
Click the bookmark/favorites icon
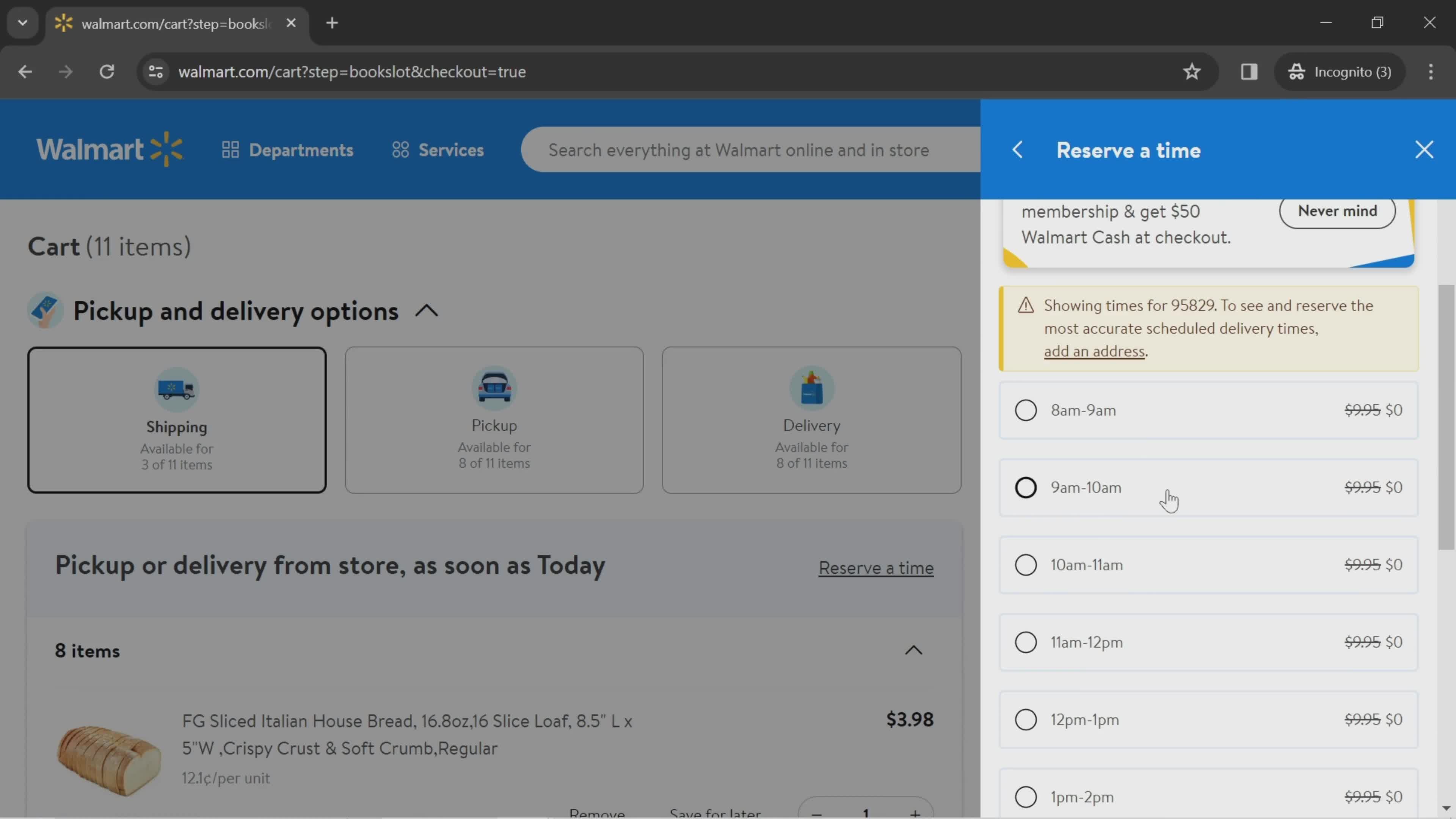point(1192,71)
